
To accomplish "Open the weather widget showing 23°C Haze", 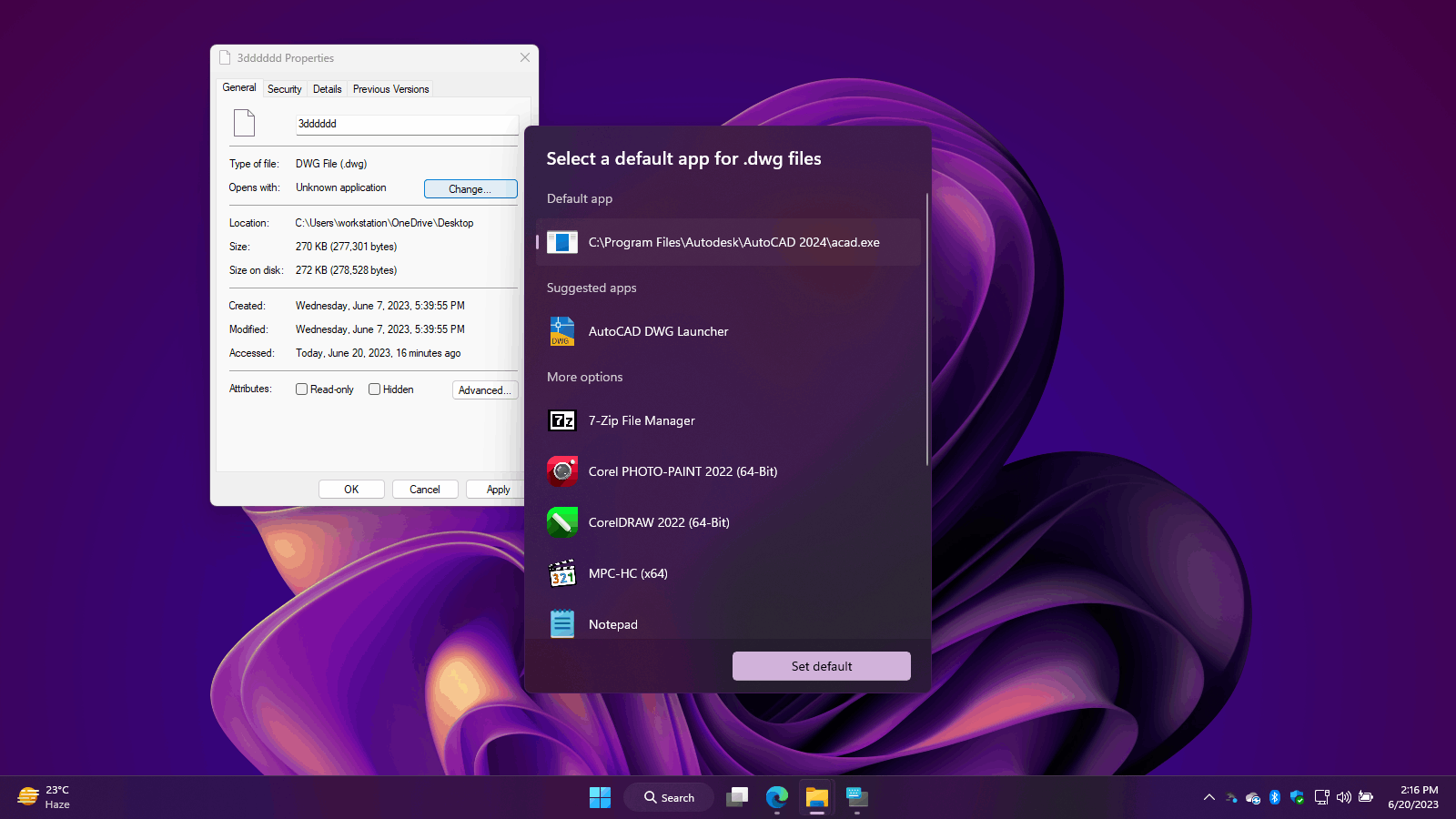I will tap(44, 797).
